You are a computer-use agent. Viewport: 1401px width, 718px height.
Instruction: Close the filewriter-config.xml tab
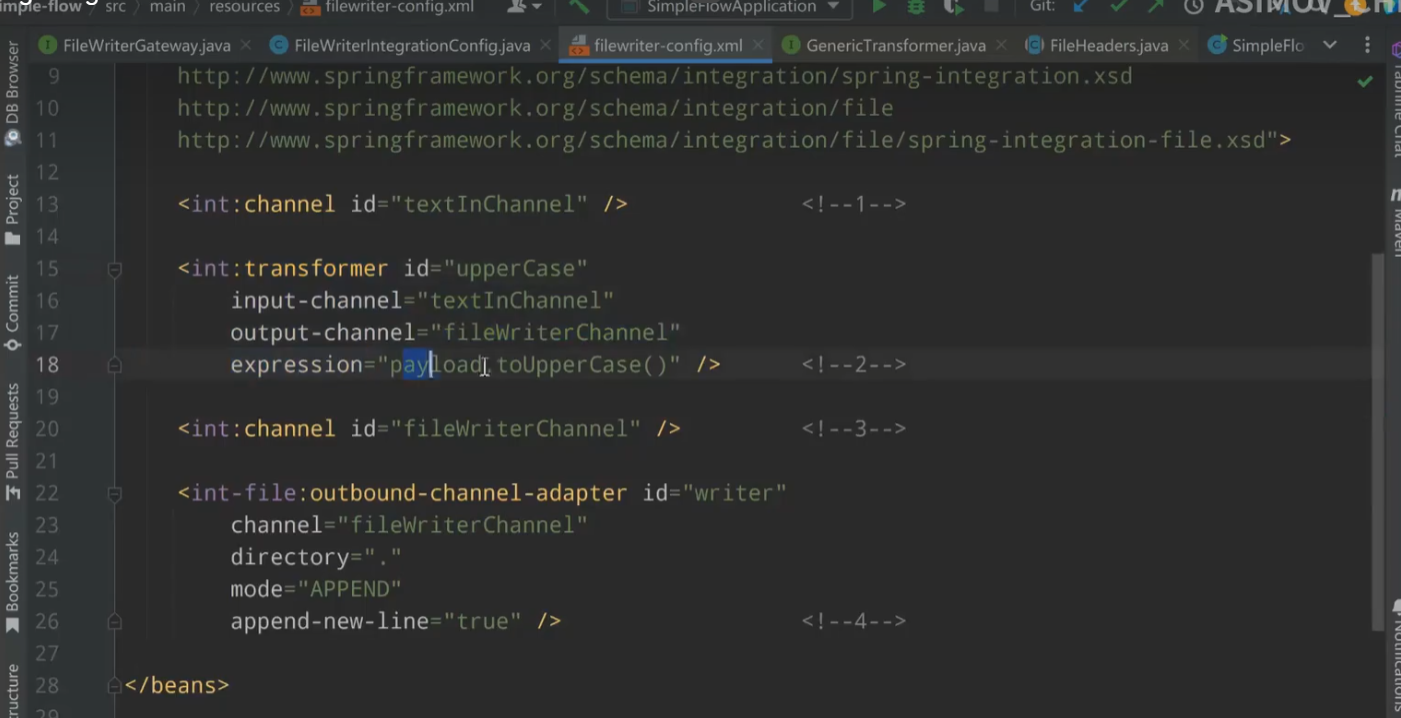(x=759, y=46)
